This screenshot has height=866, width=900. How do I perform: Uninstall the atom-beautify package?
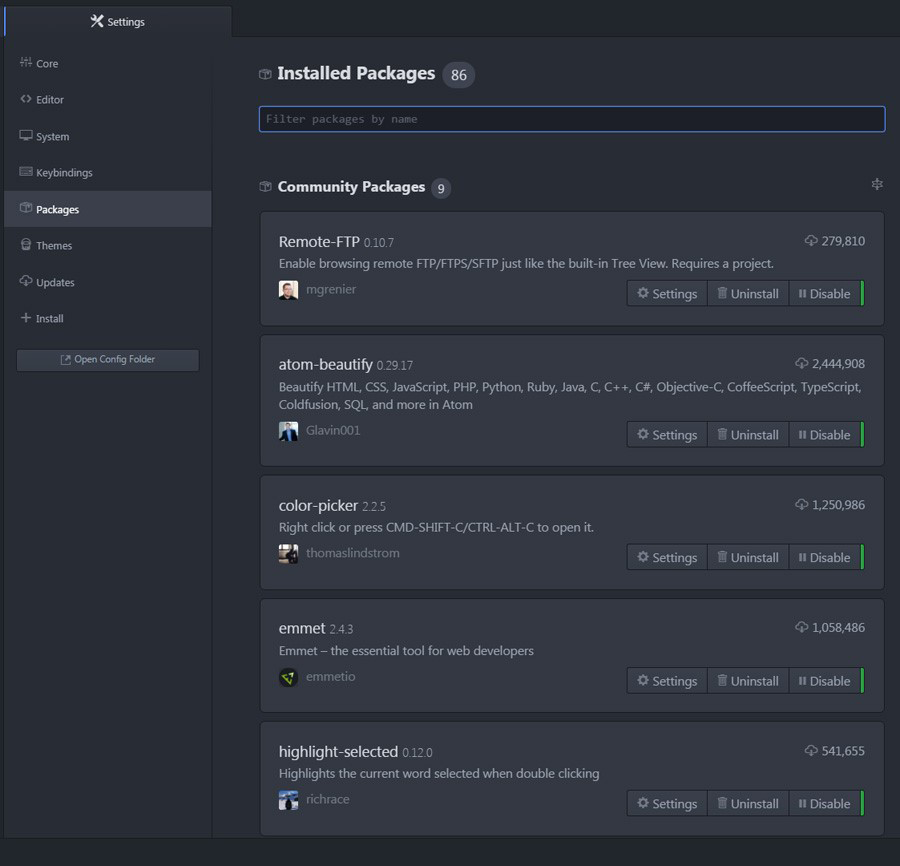[x=748, y=434]
